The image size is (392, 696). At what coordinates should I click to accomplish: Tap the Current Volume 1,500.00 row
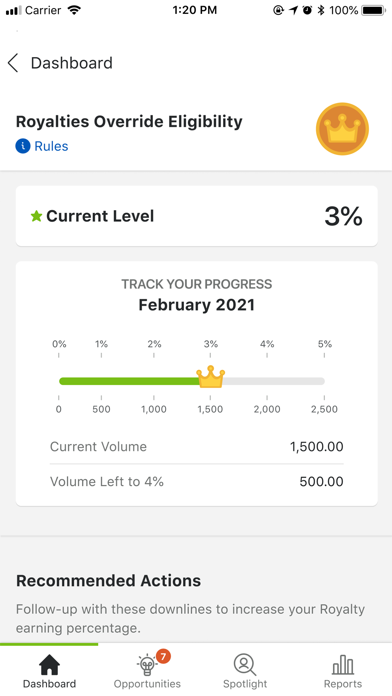(197, 447)
